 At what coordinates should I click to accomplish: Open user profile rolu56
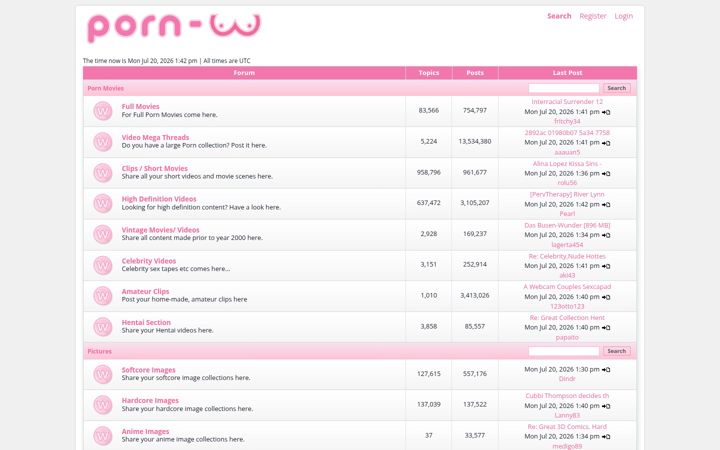pyautogui.click(x=567, y=183)
